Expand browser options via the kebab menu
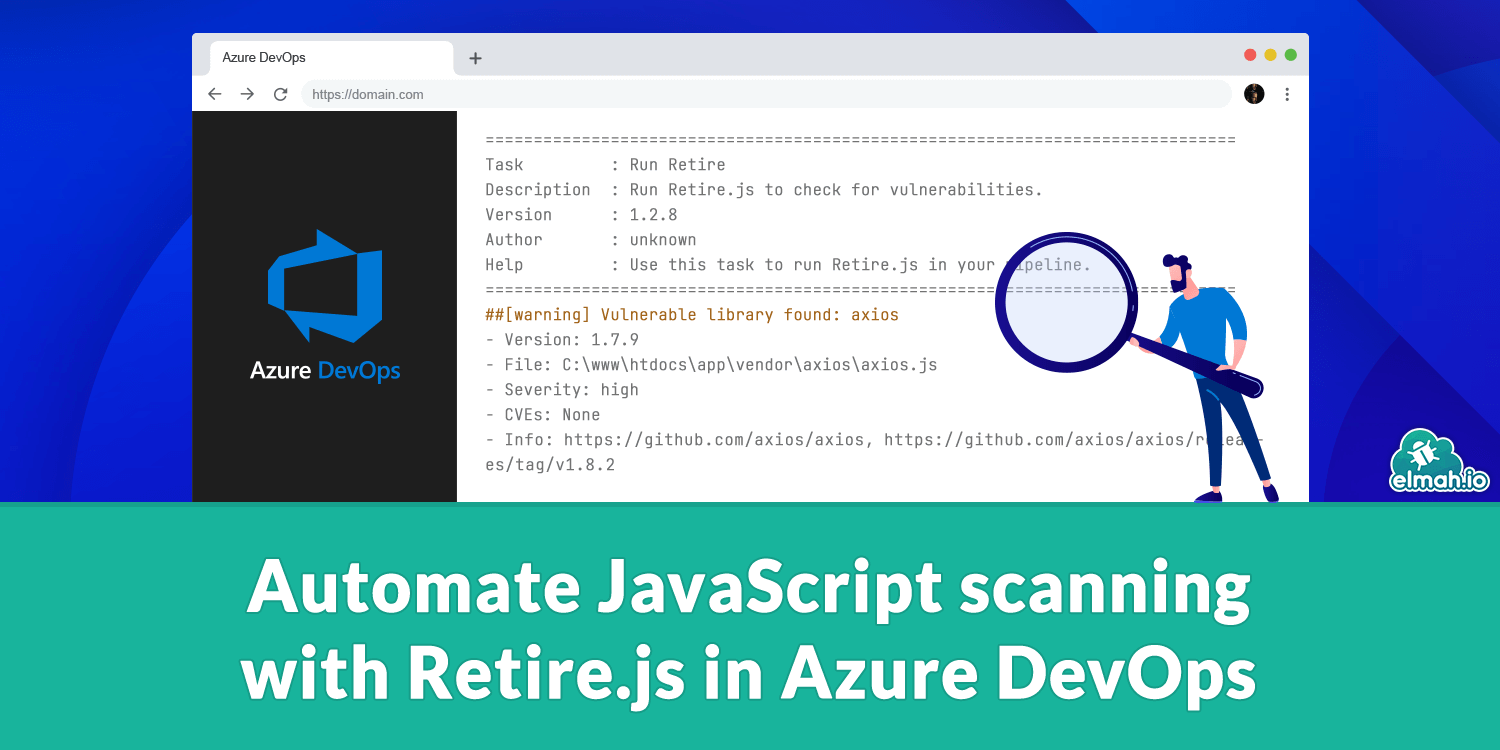This screenshot has height=750, width=1500. 1287,94
